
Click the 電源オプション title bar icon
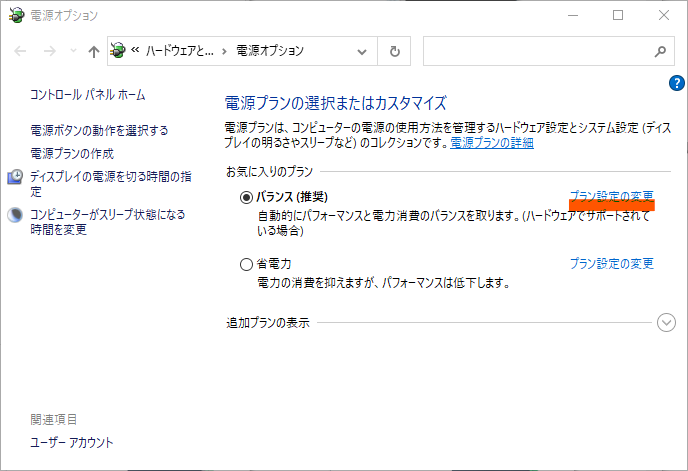click(16, 15)
